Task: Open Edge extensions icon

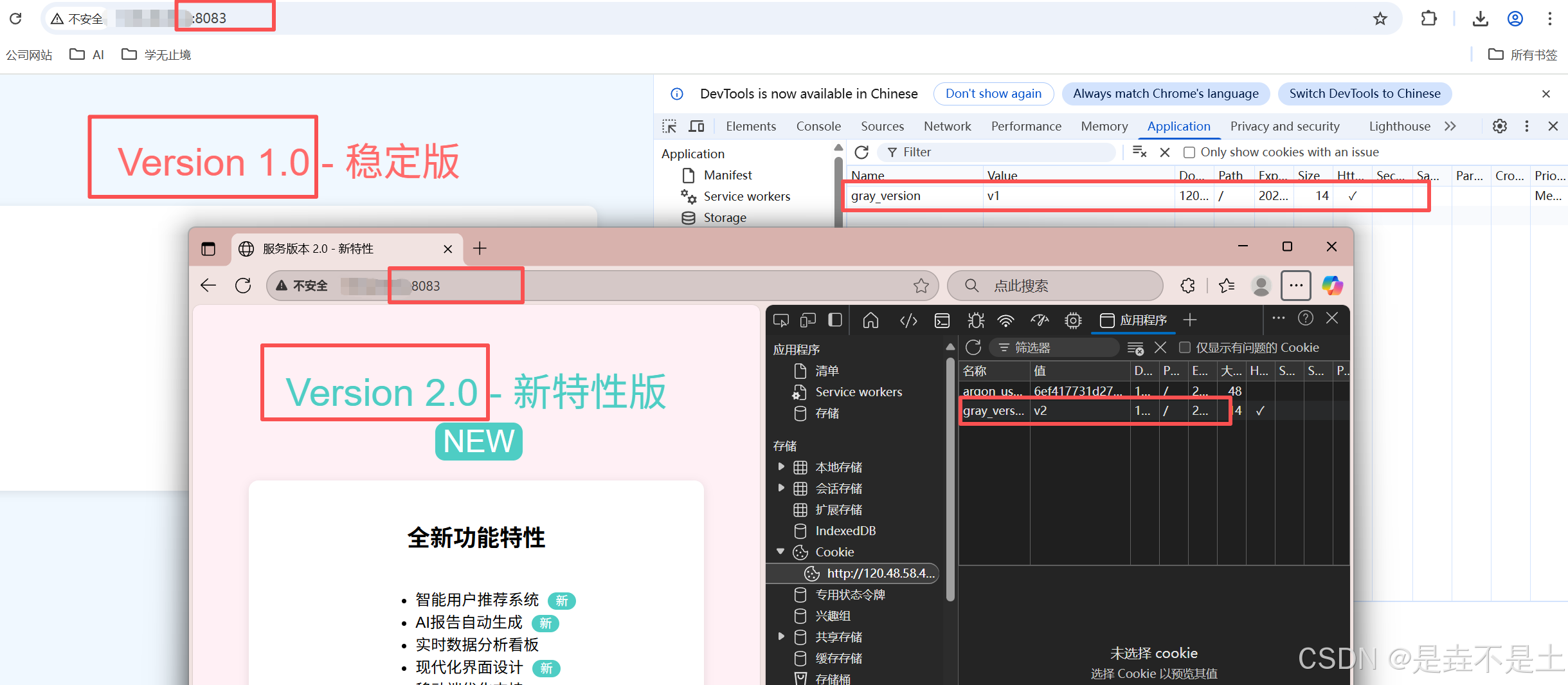Action: click(x=1188, y=286)
